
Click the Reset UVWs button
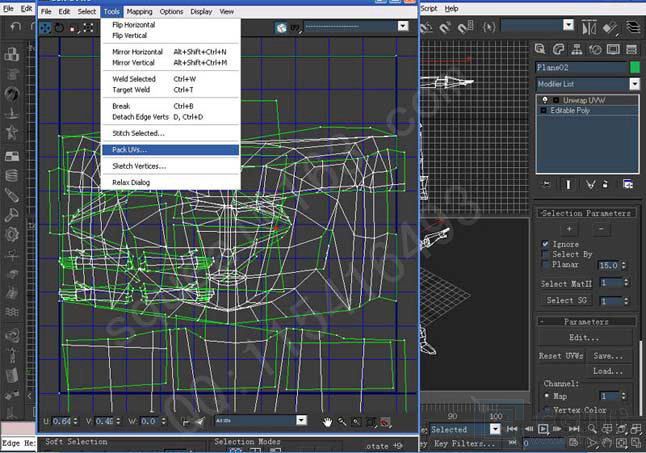561,356
